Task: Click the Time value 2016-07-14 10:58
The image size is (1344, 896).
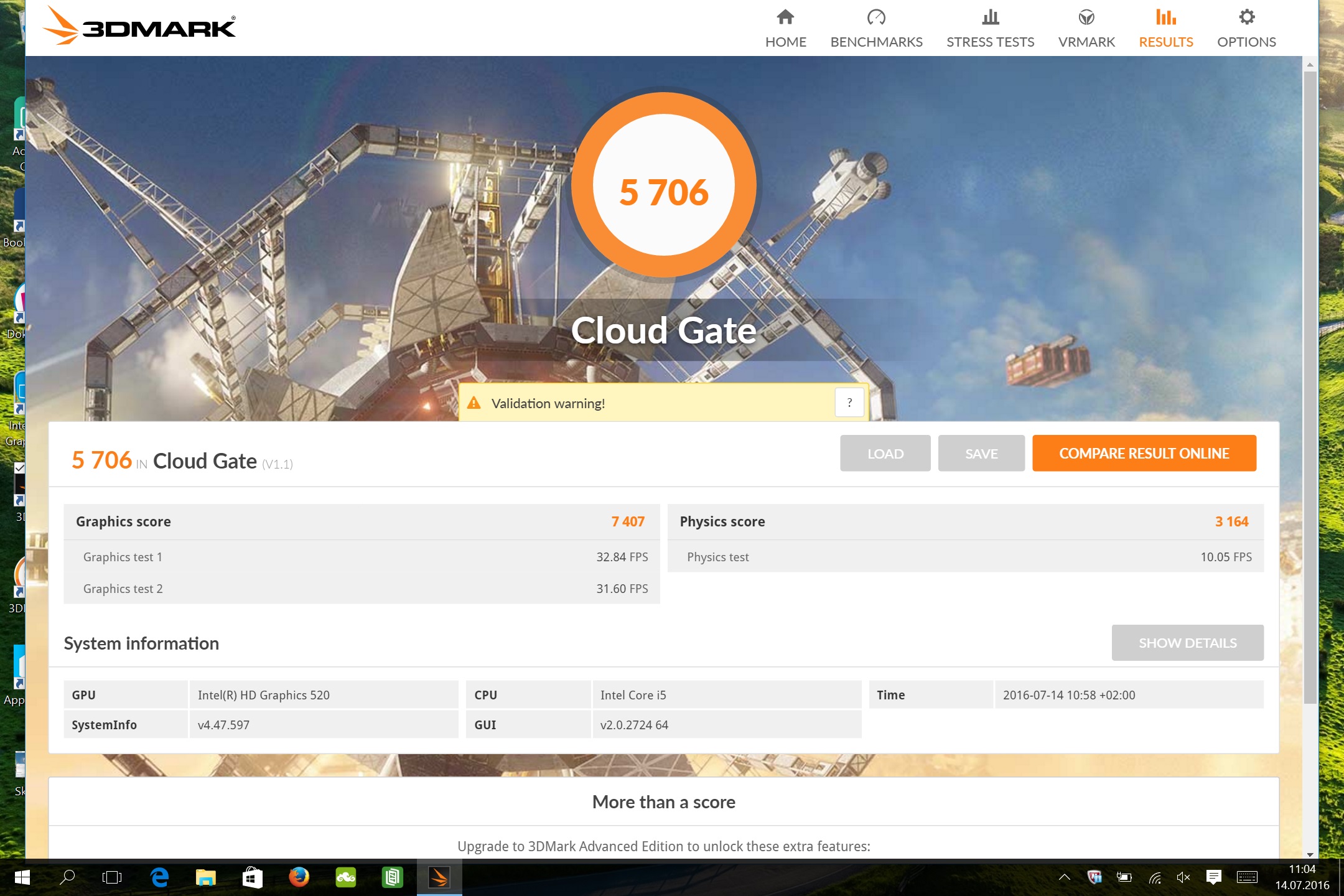Action: (1069, 695)
